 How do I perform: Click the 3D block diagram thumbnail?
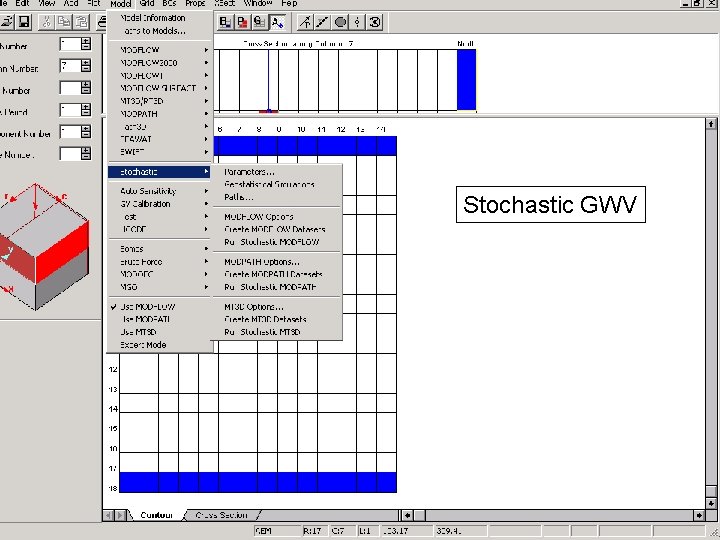[45, 247]
